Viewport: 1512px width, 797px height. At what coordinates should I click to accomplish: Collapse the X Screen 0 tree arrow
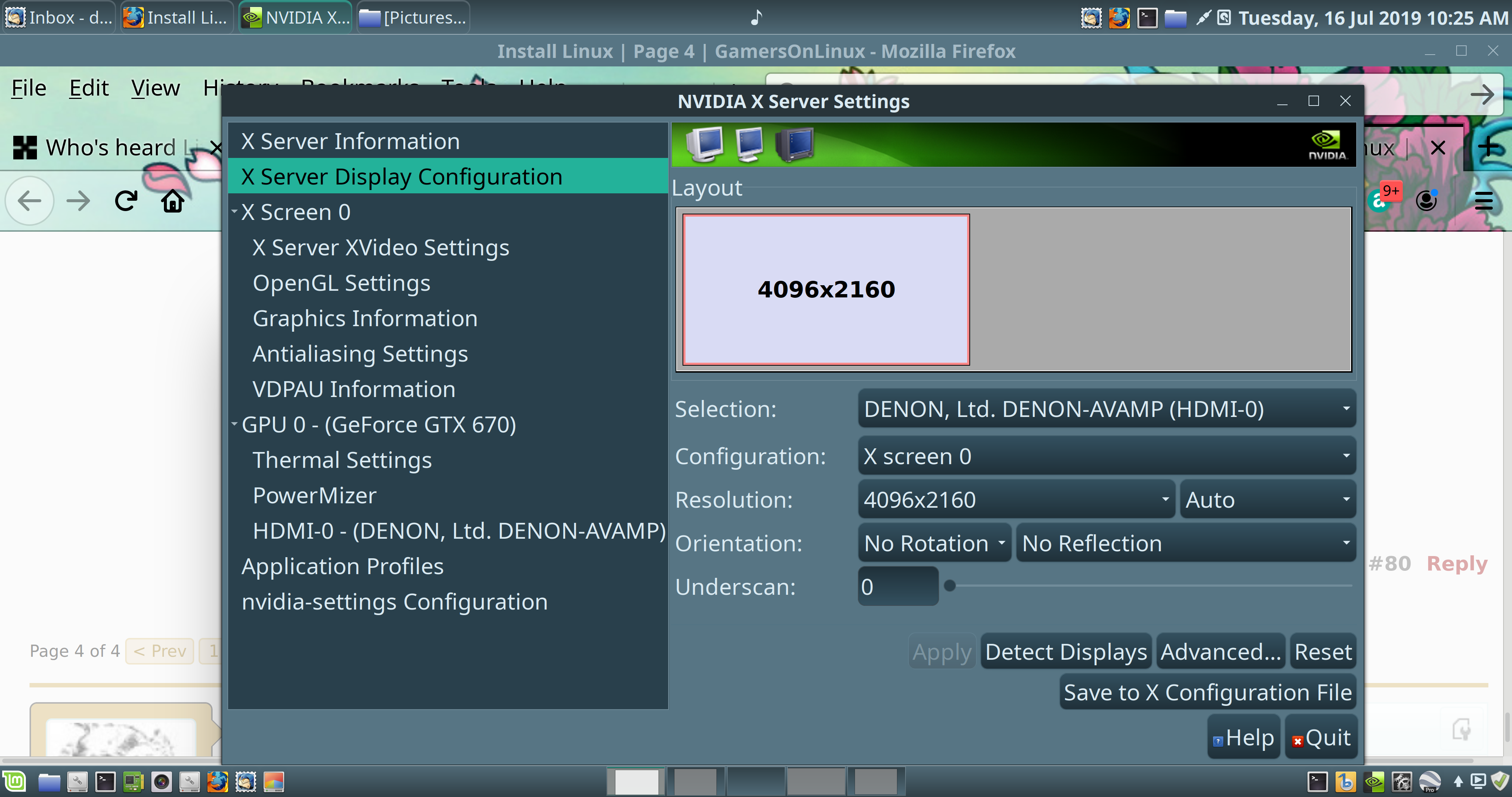[234, 211]
